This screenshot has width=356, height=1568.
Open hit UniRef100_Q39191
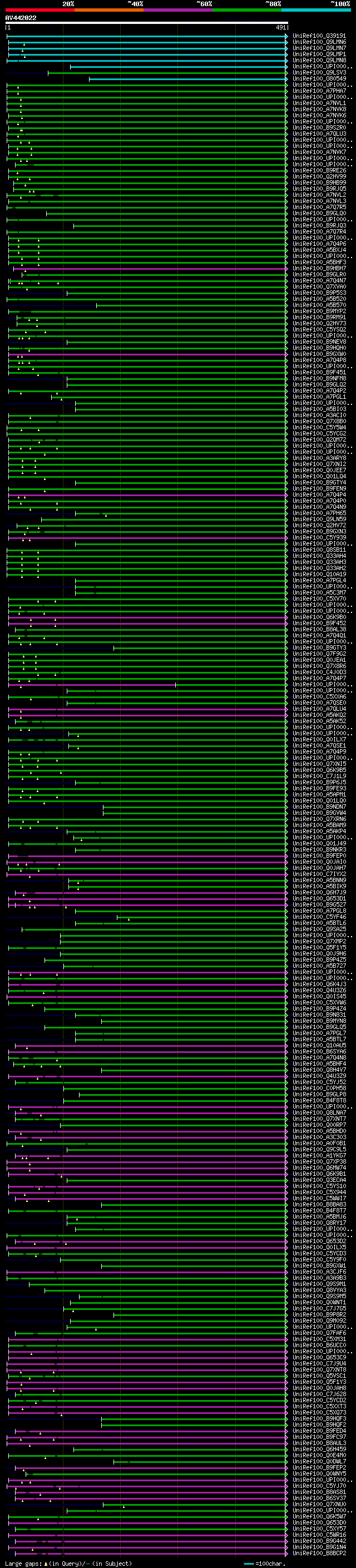319,36
